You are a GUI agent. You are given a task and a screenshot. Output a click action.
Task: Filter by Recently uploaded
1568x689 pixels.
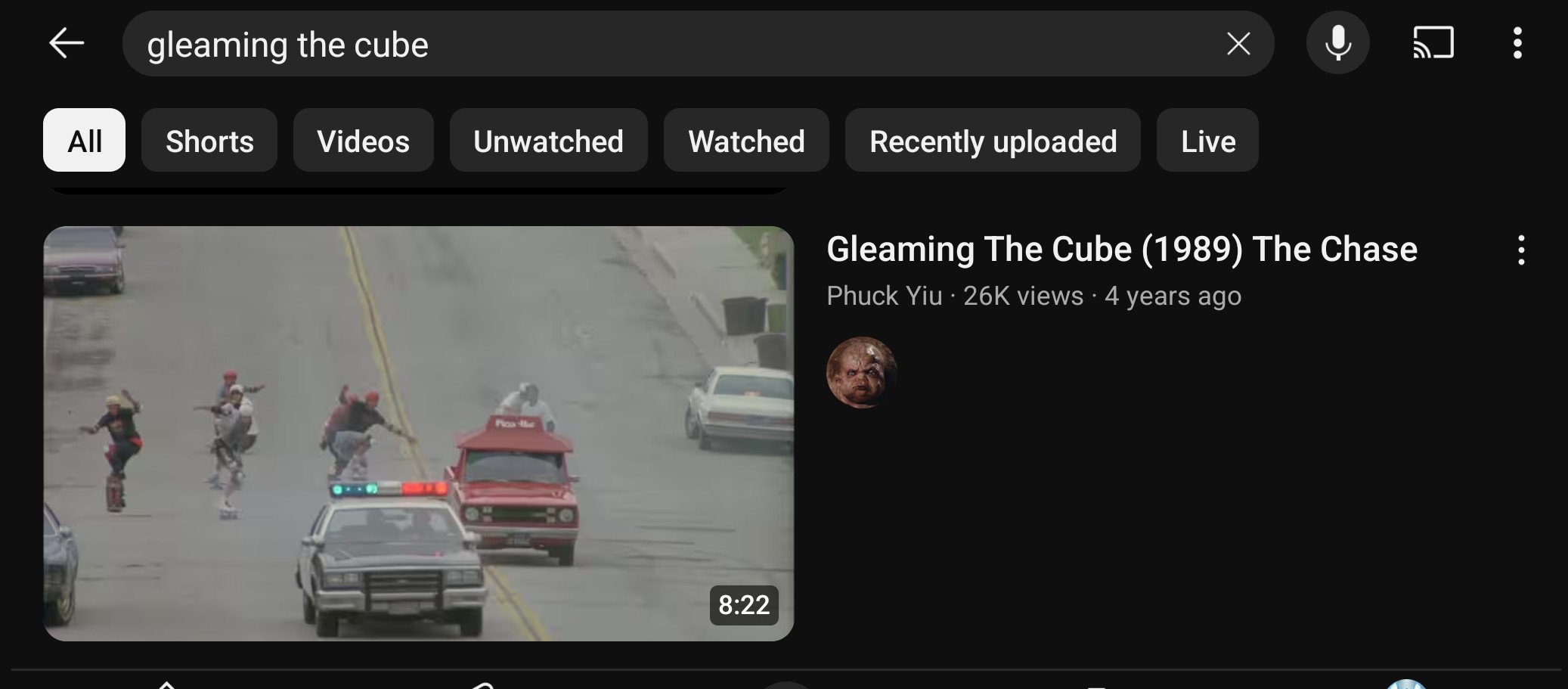pos(993,140)
